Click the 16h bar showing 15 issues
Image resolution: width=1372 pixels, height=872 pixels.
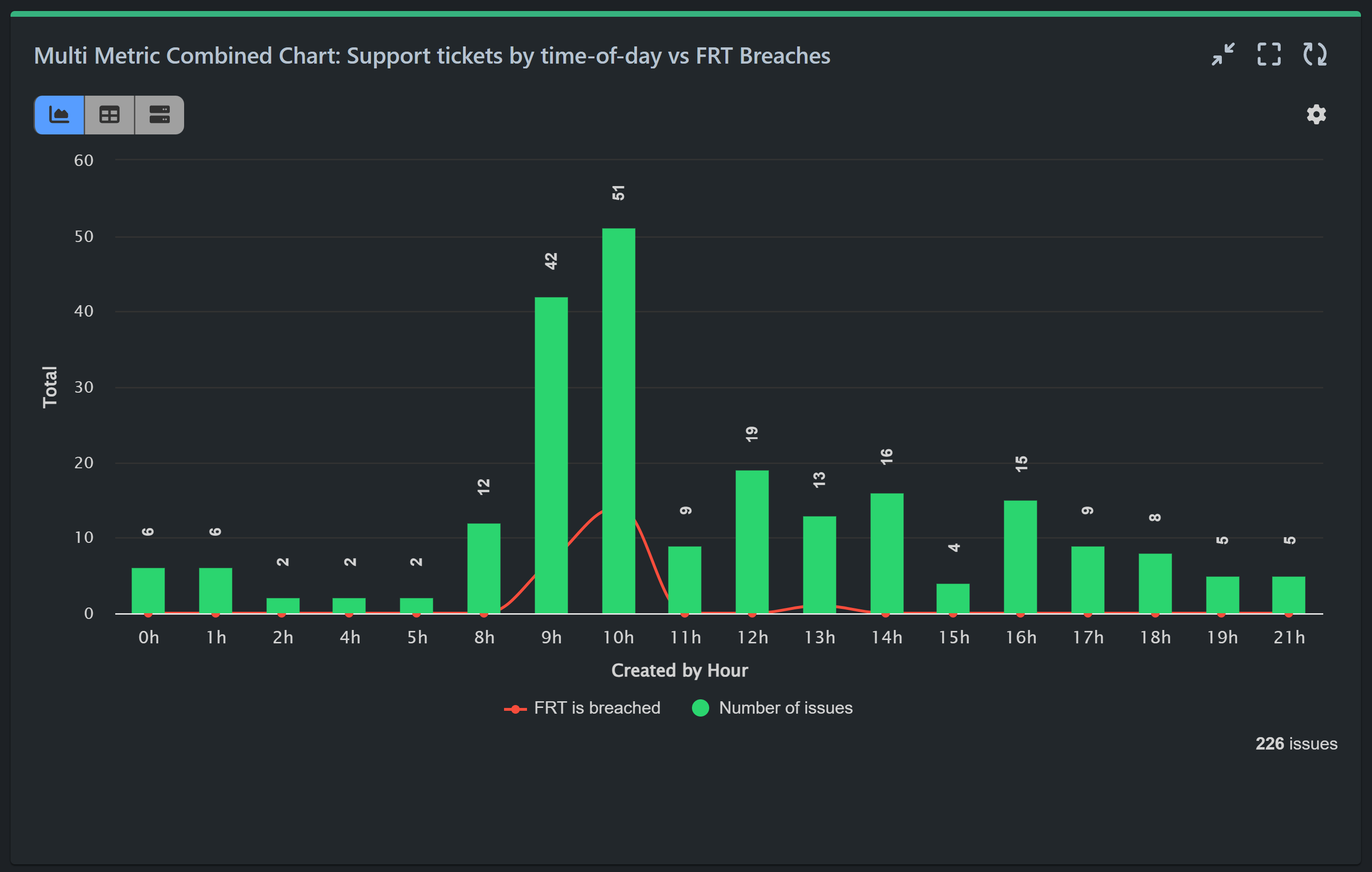(1021, 559)
